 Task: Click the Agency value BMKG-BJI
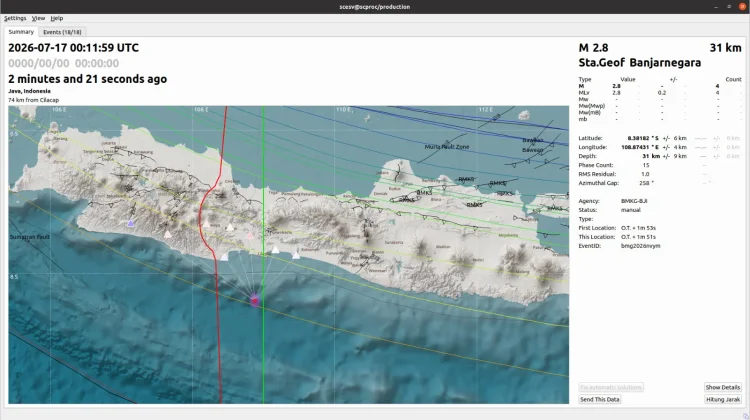pos(634,201)
